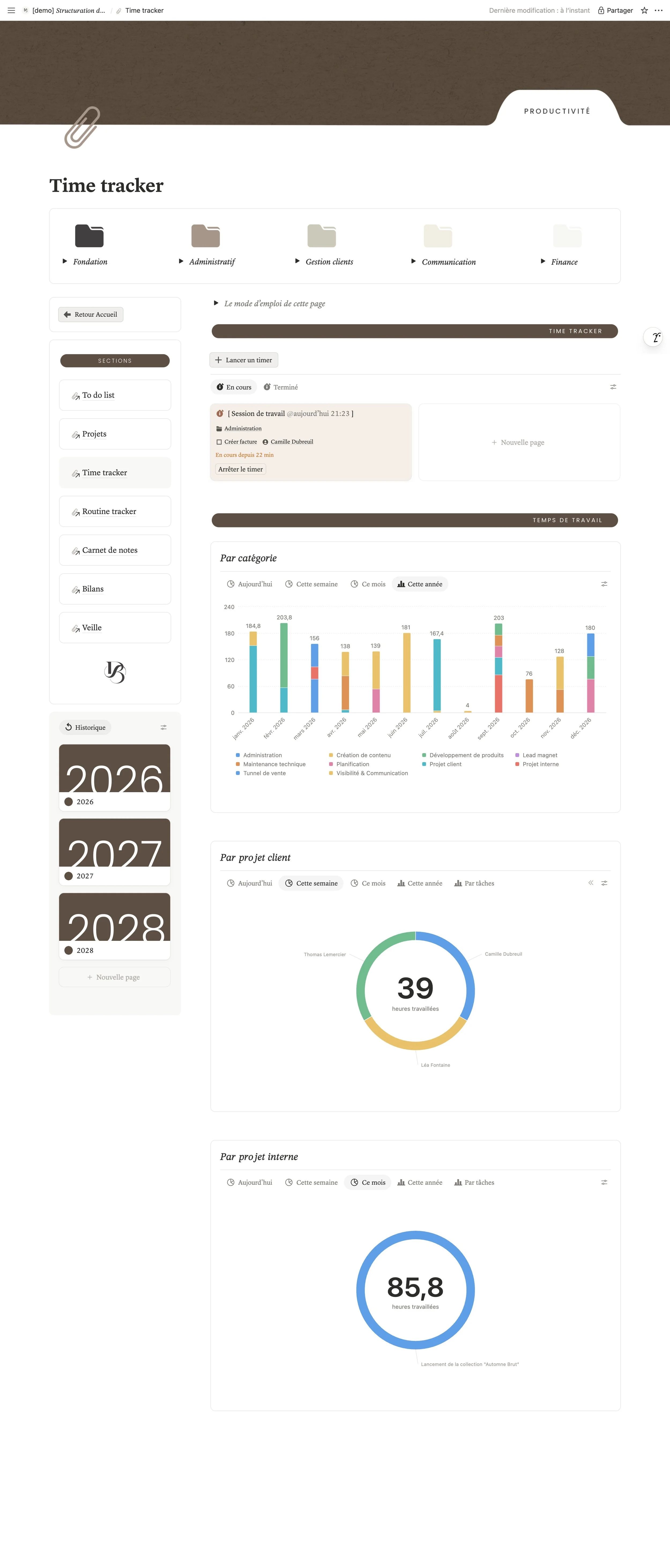Open settings icon of Par projet client chart
Screen dimensions: 670x1568
(x=604, y=883)
